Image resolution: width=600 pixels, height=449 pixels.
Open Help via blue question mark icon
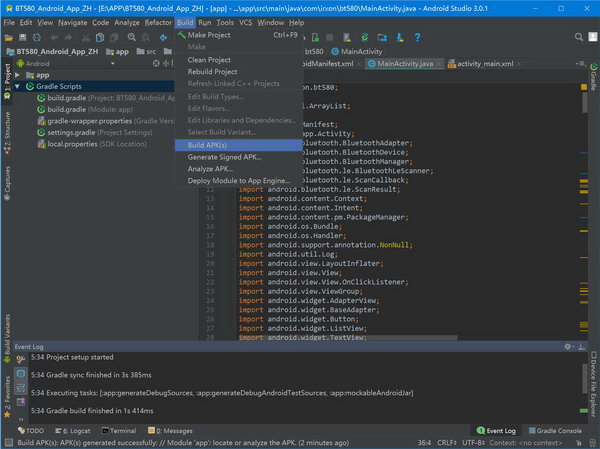point(417,37)
